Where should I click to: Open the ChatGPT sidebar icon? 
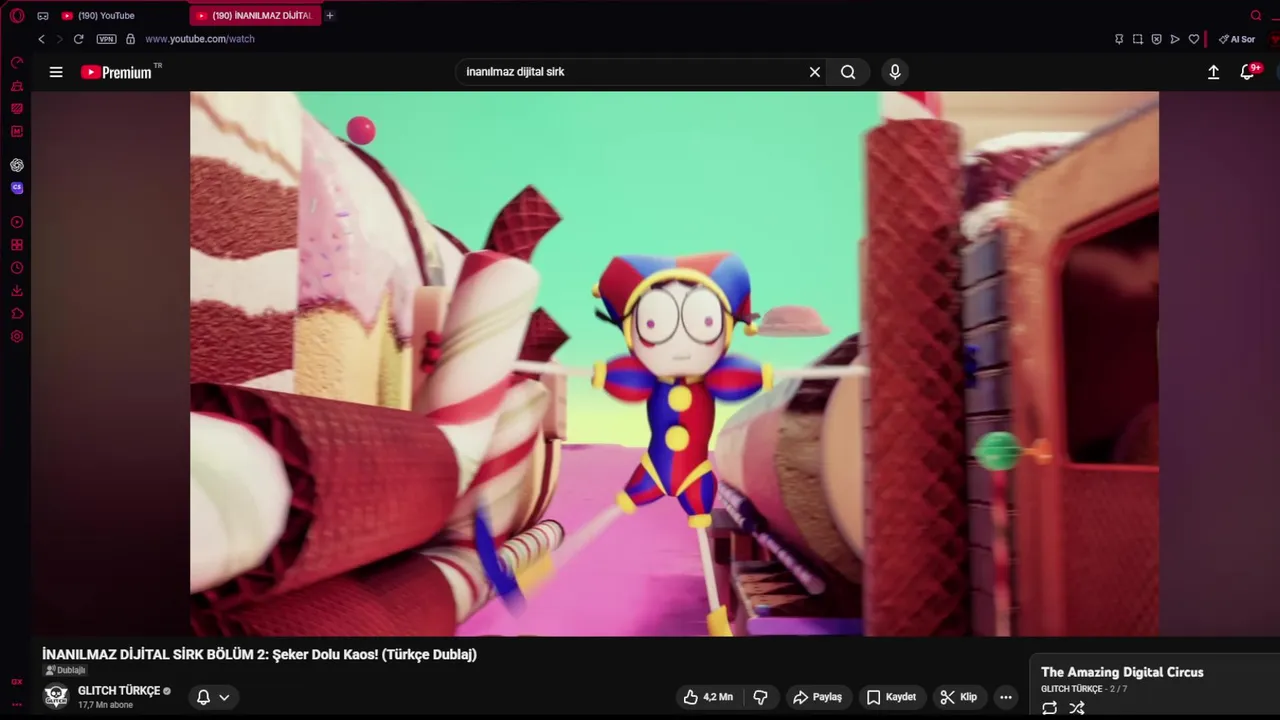tap(17, 165)
